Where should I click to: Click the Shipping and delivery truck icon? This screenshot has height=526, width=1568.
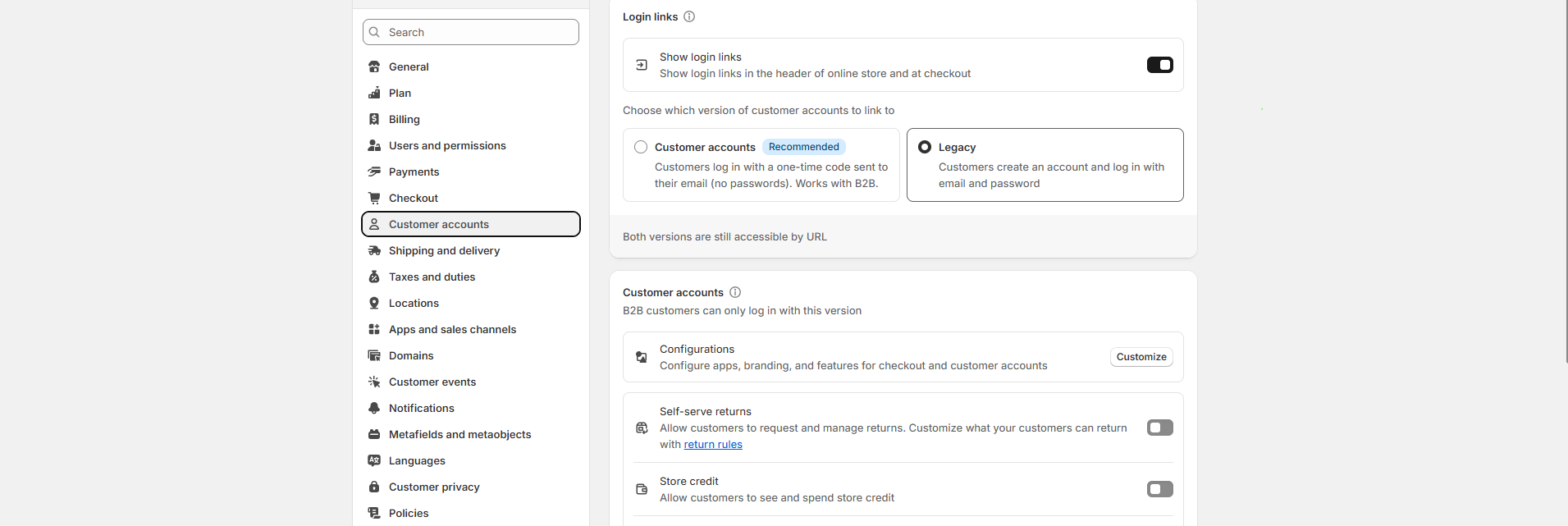[x=374, y=250]
